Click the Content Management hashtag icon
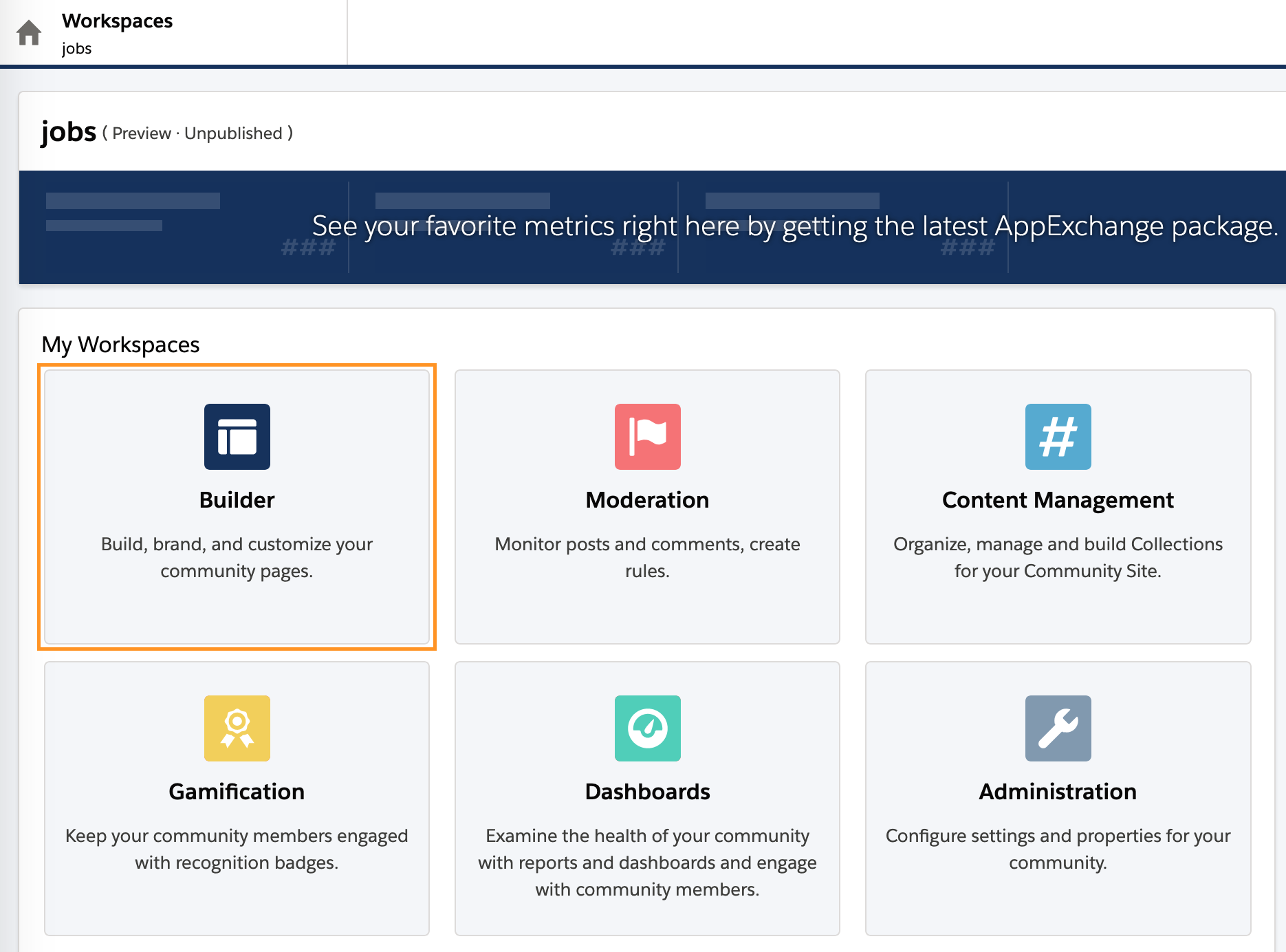 click(x=1057, y=436)
